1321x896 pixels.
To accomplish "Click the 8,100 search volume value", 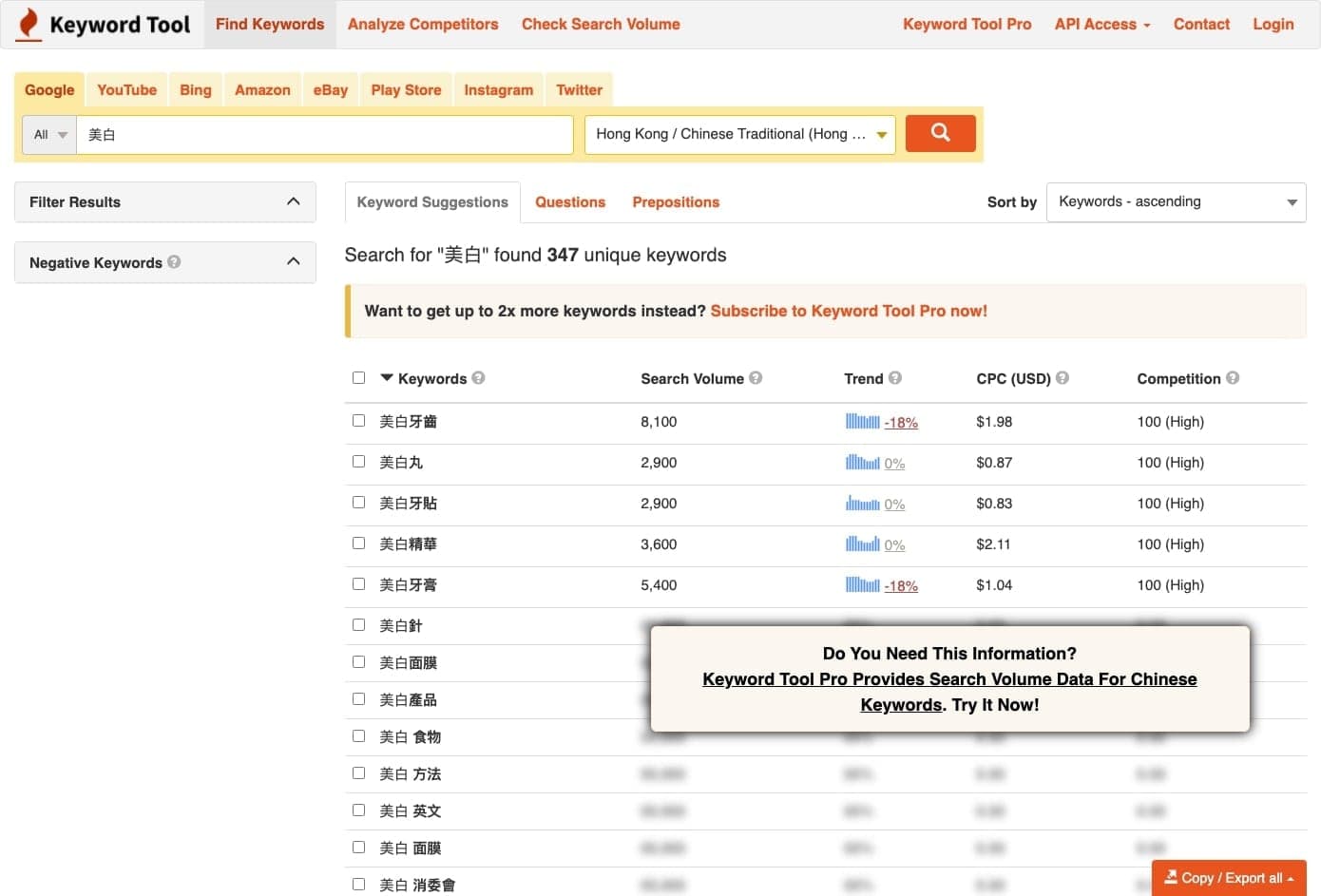I will pyautogui.click(x=659, y=422).
